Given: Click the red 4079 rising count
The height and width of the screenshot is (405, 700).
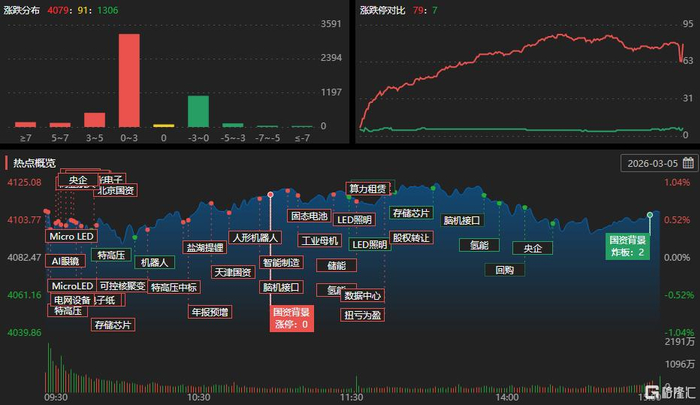Looking at the screenshot, I should (58, 10).
